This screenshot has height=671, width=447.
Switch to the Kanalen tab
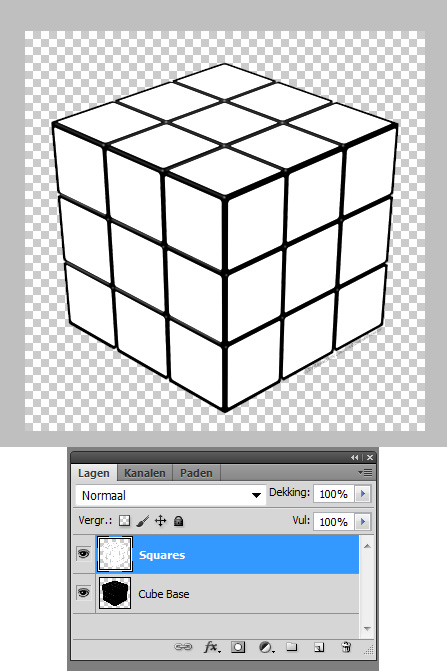(145, 473)
